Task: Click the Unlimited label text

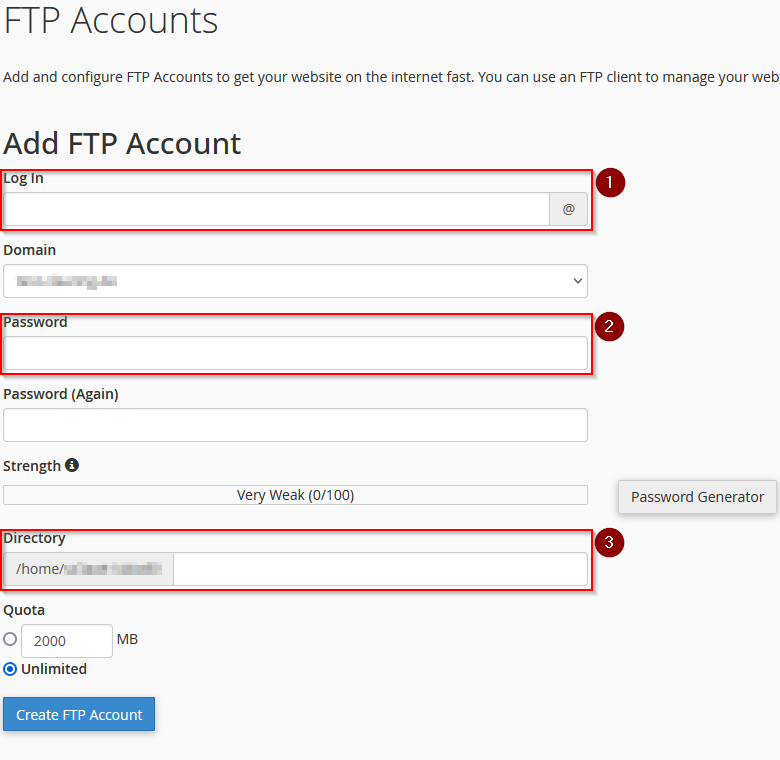Action: pos(54,669)
